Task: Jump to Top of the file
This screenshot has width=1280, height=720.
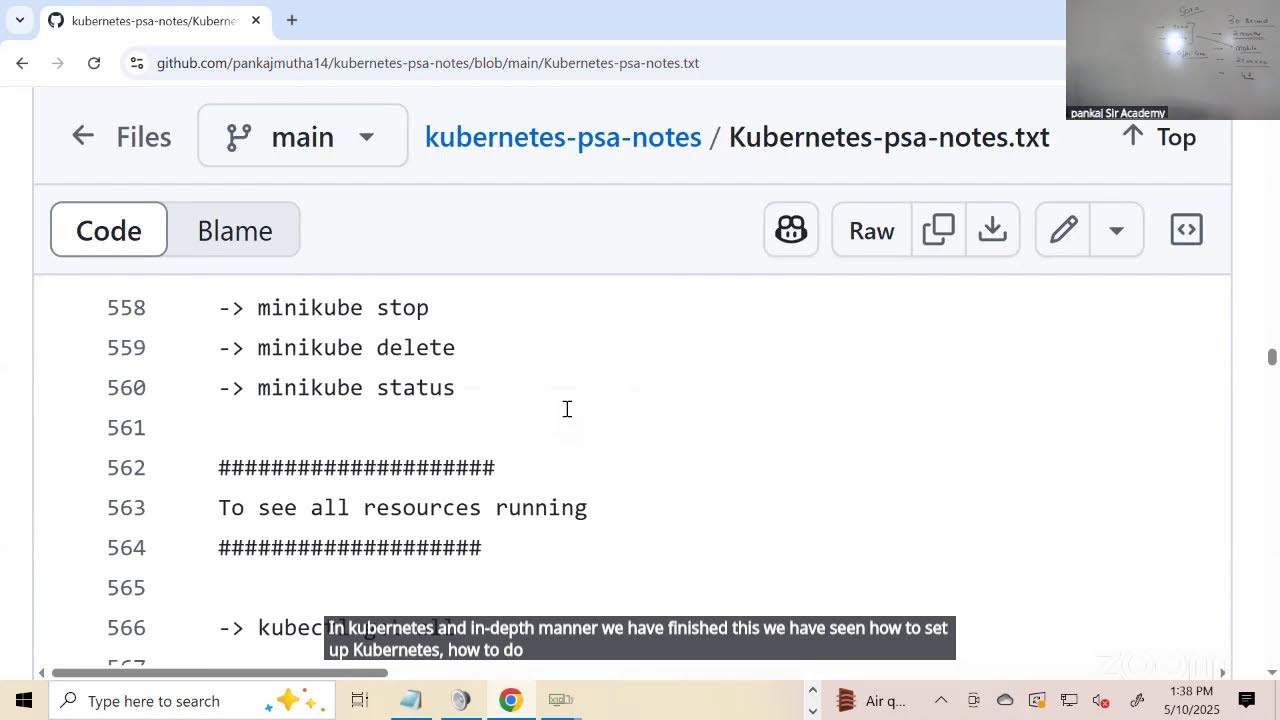Action: pos(1159,136)
